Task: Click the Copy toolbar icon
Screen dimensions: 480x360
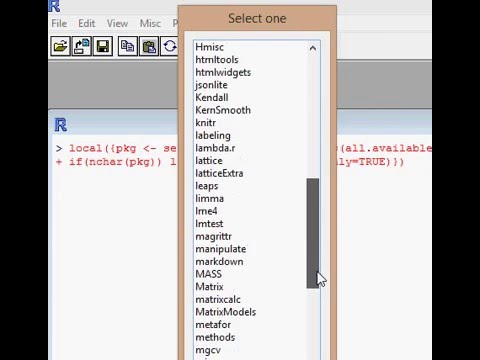Action: [x=127, y=46]
